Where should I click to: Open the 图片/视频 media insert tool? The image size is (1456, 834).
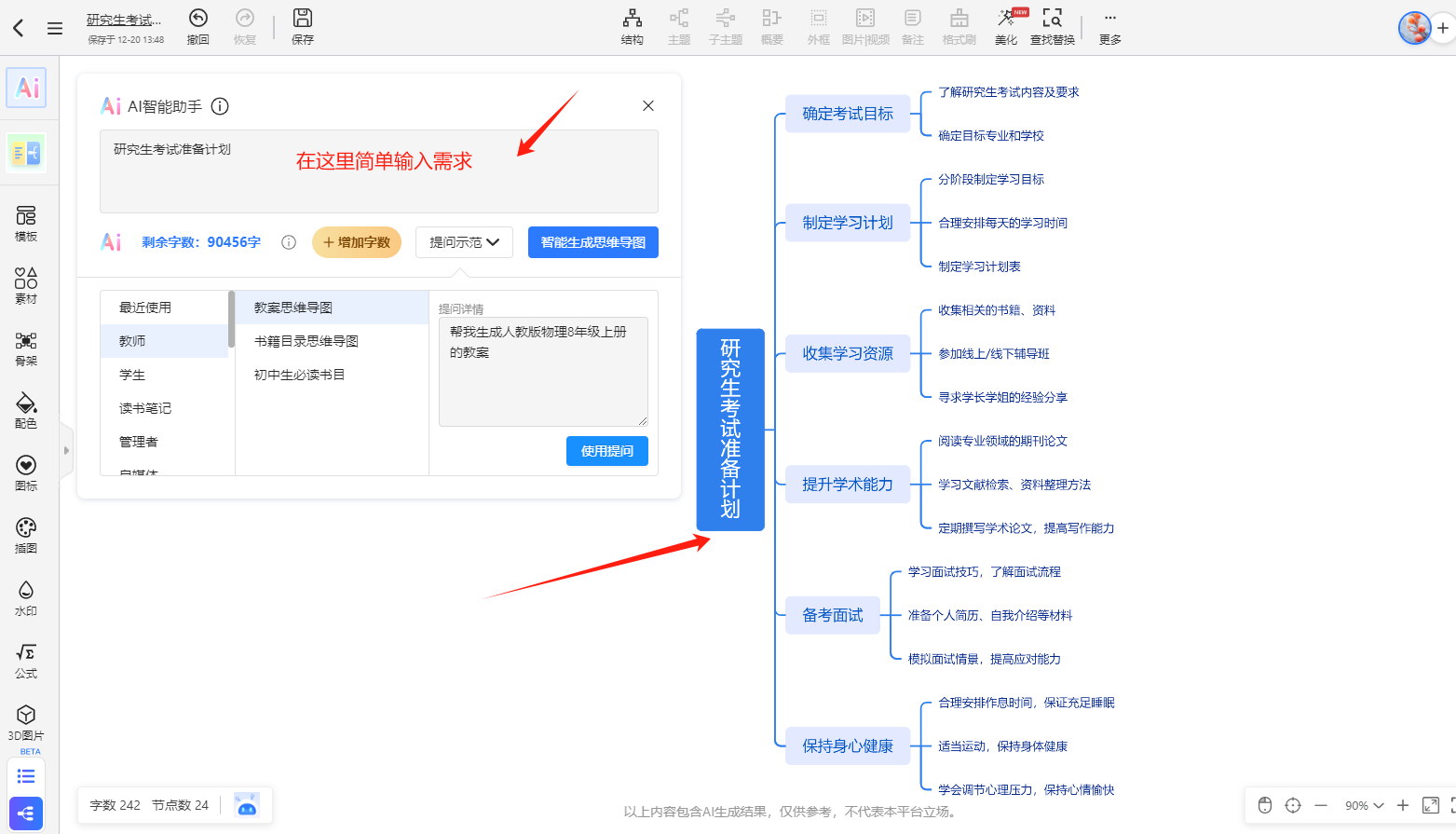[x=864, y=26]
